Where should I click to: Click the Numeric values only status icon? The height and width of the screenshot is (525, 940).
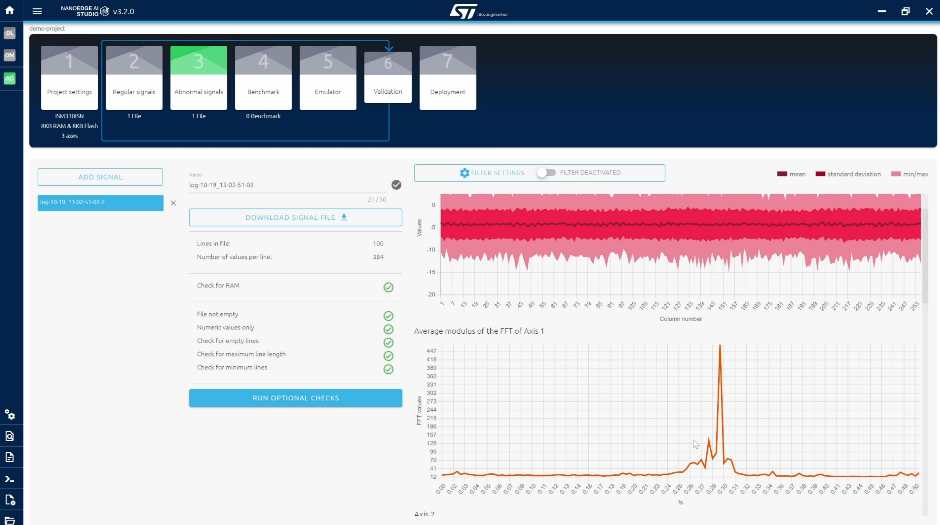pos(388,329)
